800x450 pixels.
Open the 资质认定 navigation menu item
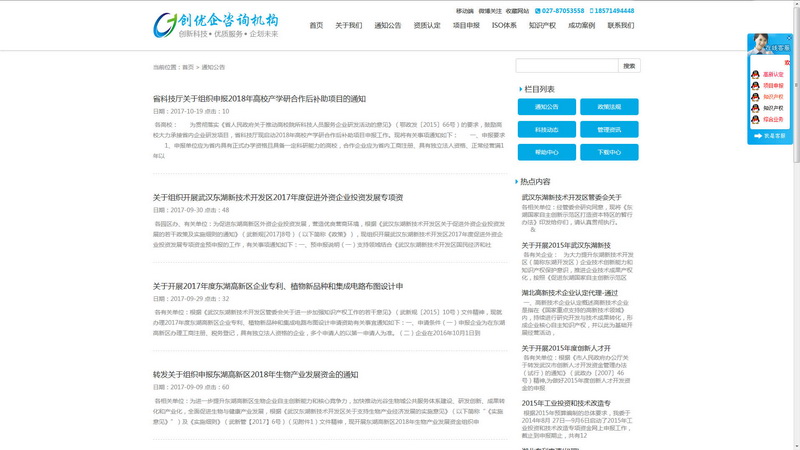click(x=427, y=25)
